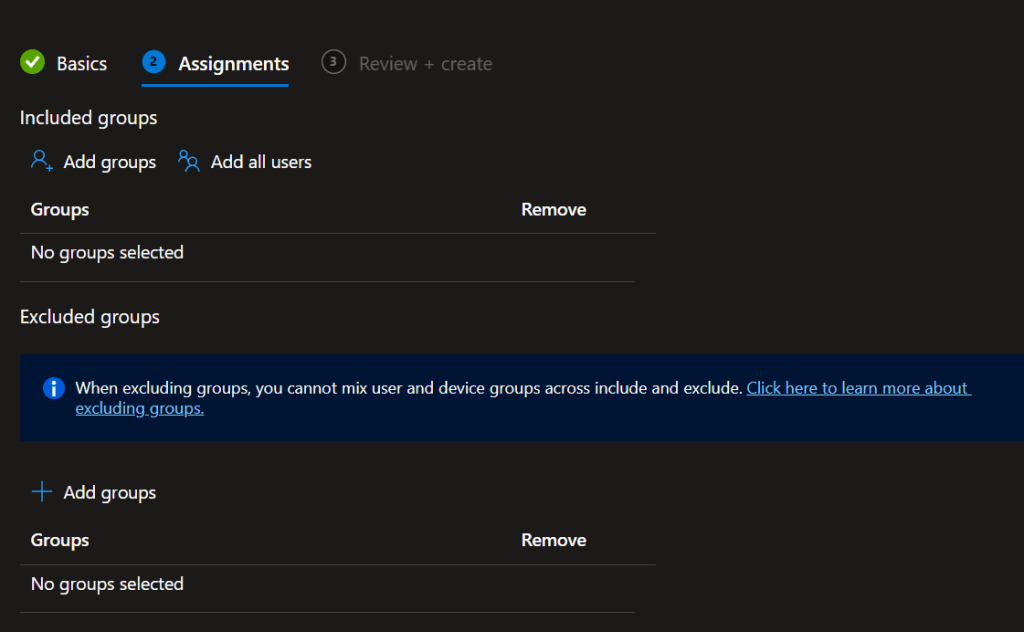Click the Remove header in the Excluded groups table
1024x632 pixels.
click(x=553, y=539)
